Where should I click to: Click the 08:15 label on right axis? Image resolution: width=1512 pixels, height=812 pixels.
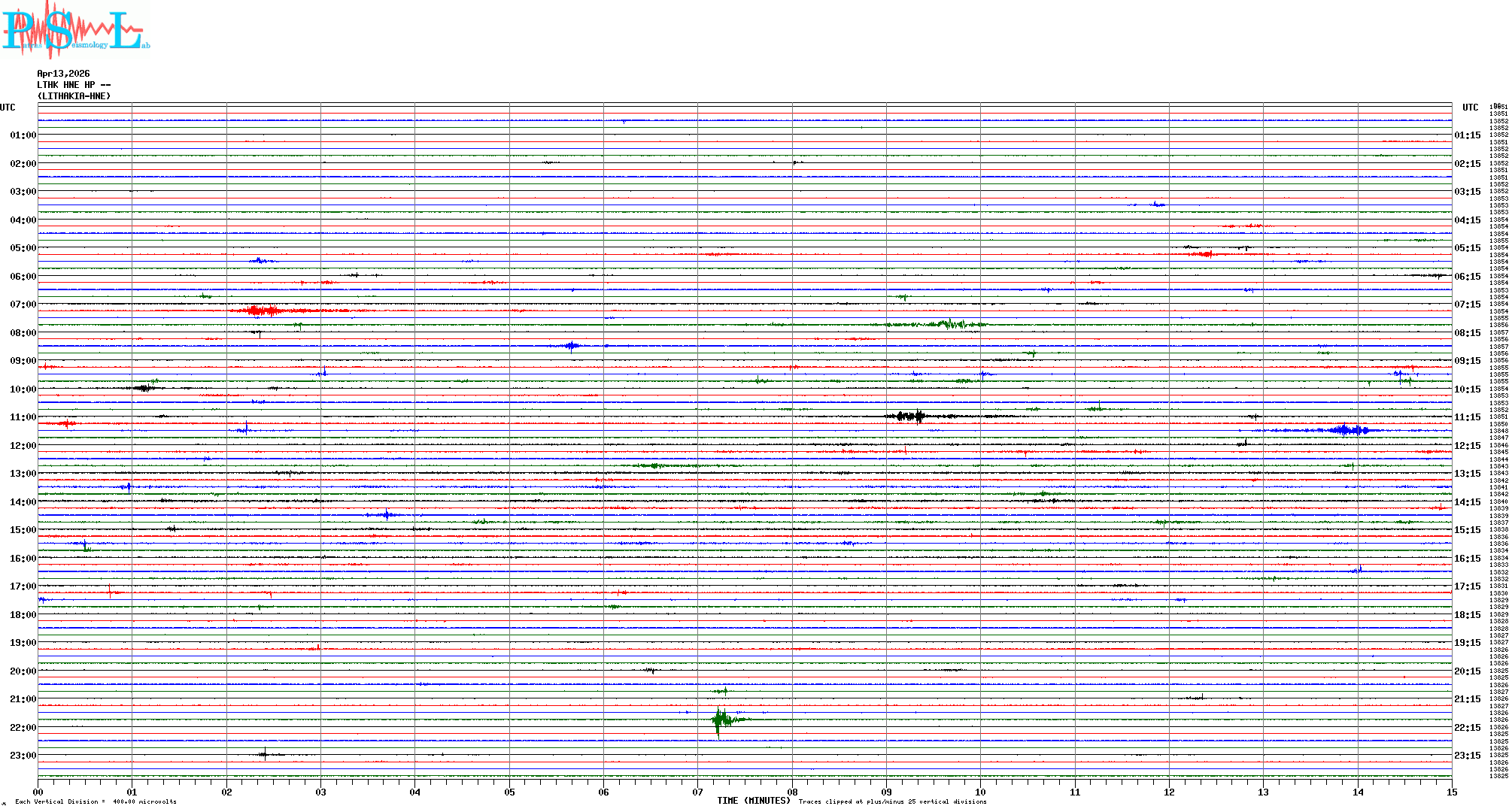click(1467, 333)
